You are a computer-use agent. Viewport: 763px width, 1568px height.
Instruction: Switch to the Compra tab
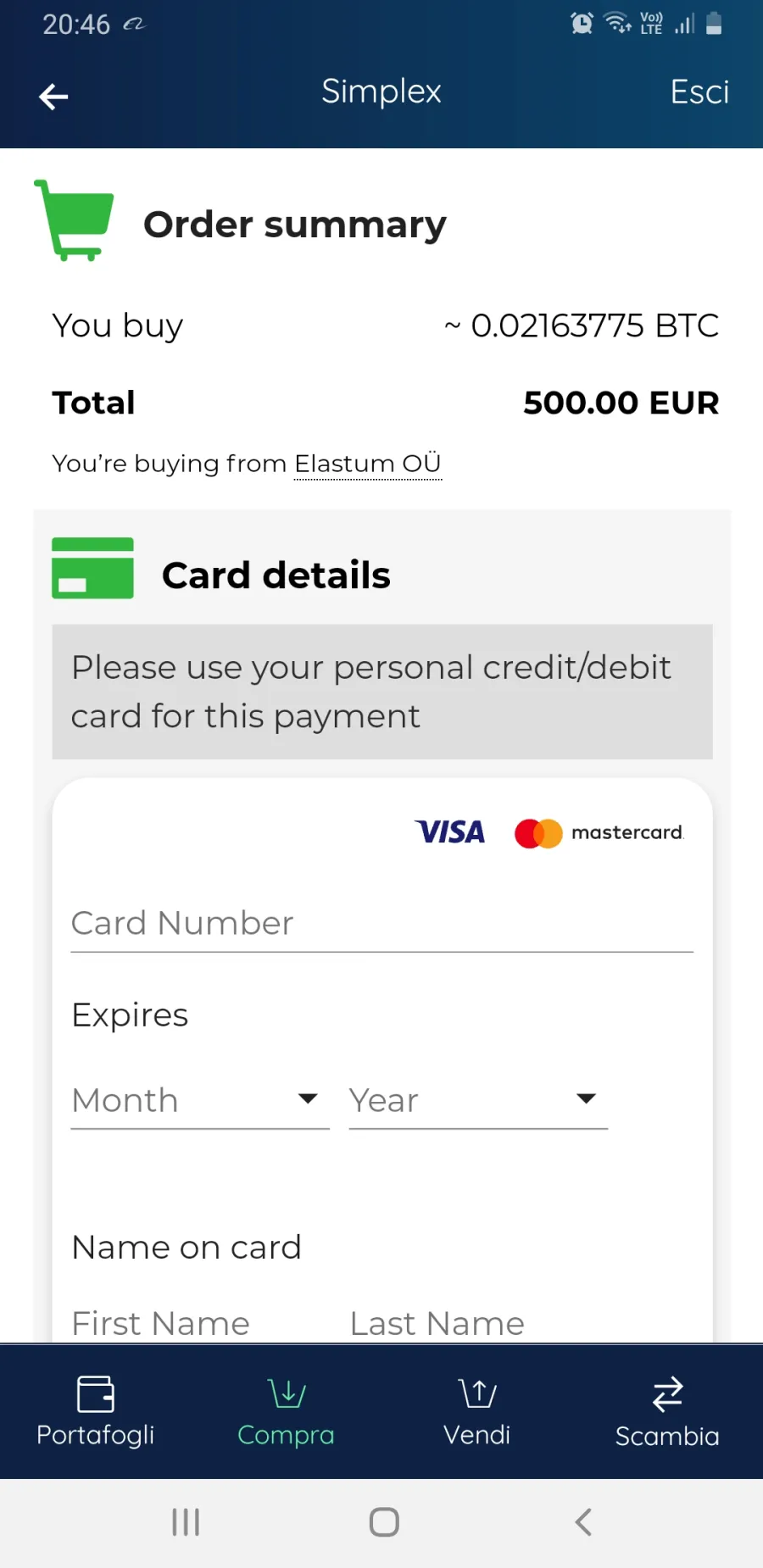point(287,1411)
